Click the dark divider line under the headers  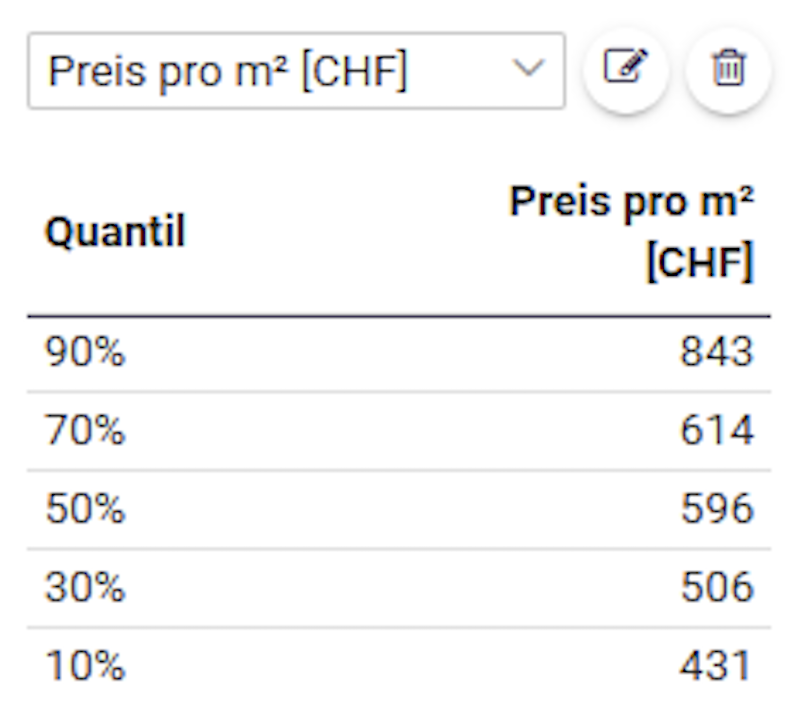[x=399, y=316]
